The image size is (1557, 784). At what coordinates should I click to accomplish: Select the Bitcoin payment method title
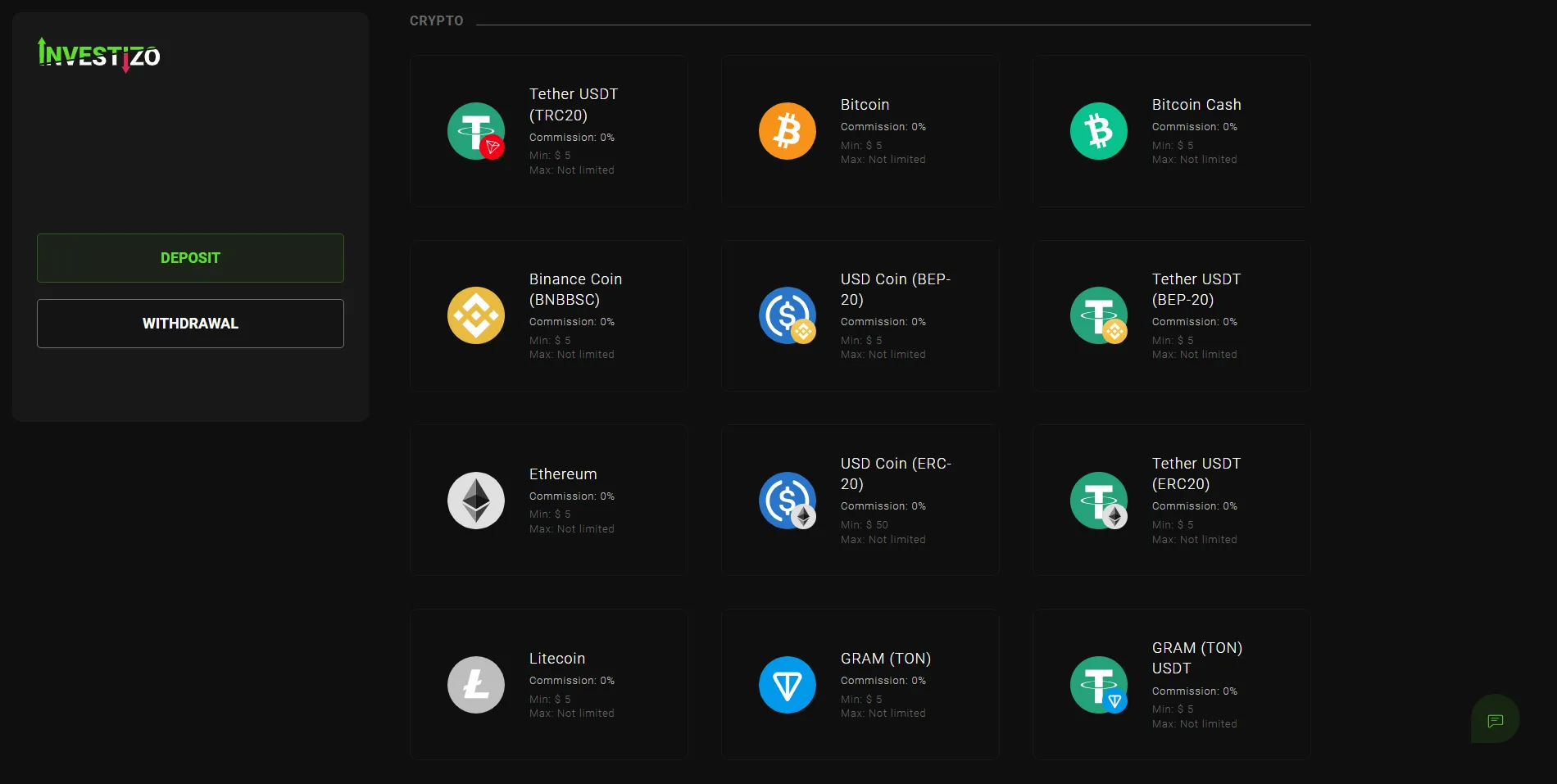(x=865, y=105)
